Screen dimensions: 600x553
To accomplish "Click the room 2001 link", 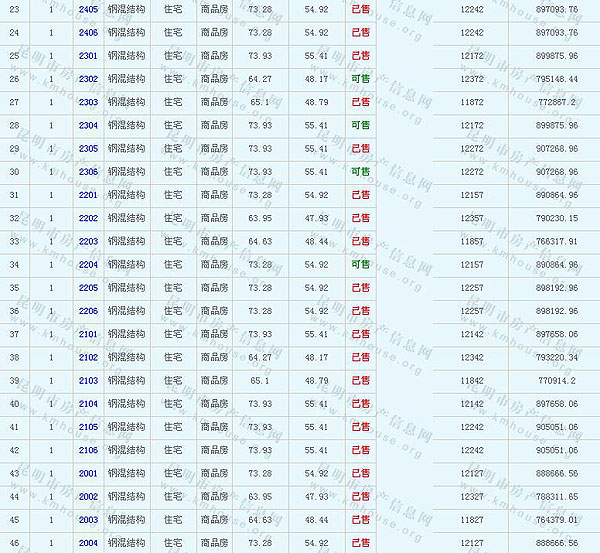I will pyautogui.click(x=88, y=473).
